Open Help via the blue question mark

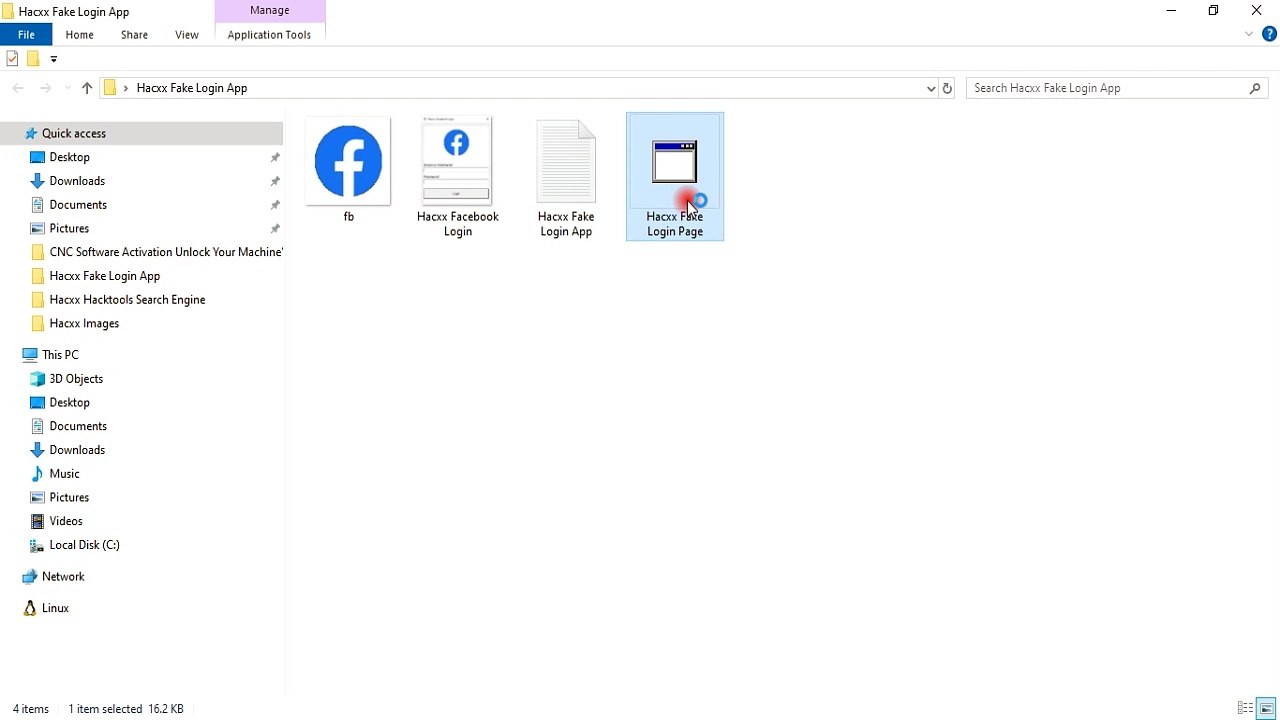pos(1270,34)
